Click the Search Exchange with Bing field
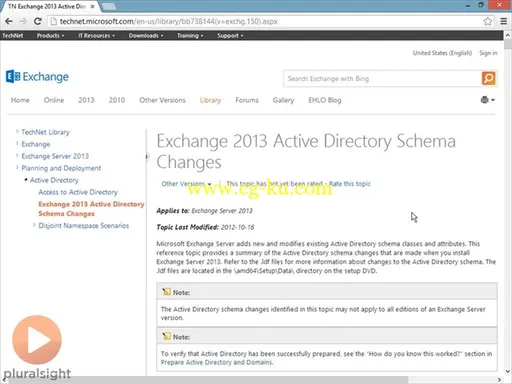Viewport: 512px width, 384px height. point(383,79)
